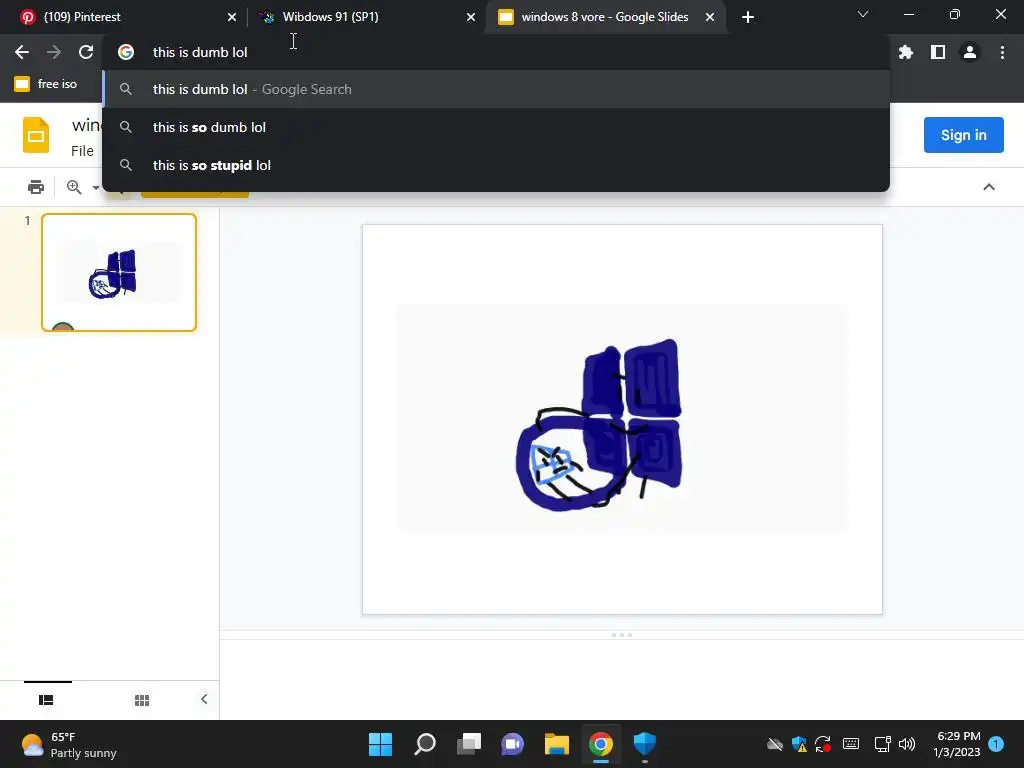Print the presentation with the printer icon
This screenshot has height=768, width=1024.
(36, 187)
